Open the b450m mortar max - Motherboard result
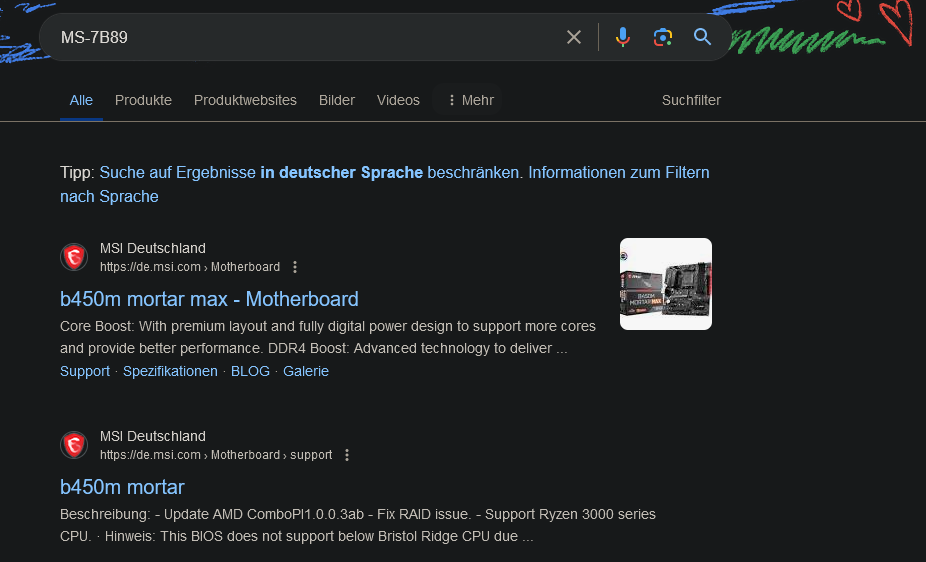 (209, 299)
